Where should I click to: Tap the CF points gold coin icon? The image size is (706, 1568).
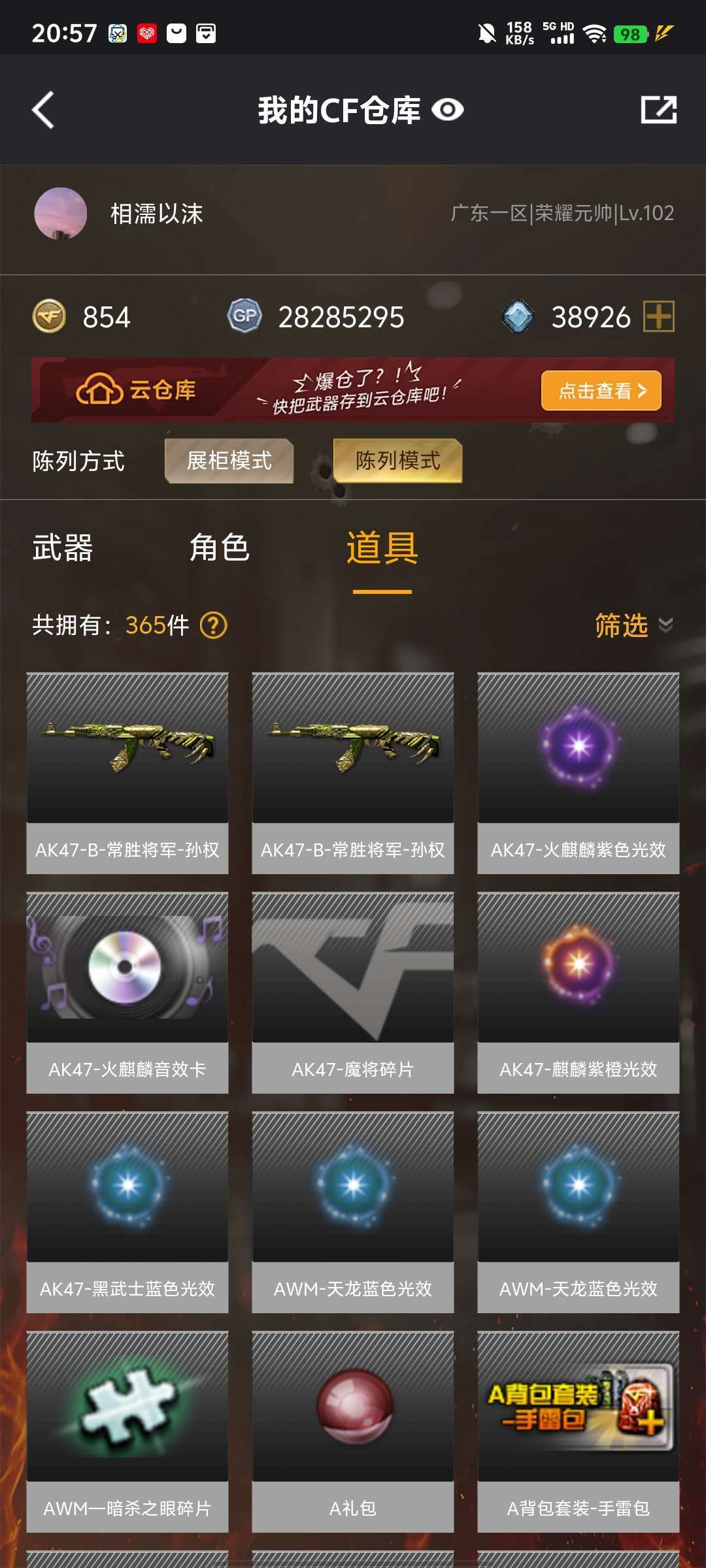[49, 316]
